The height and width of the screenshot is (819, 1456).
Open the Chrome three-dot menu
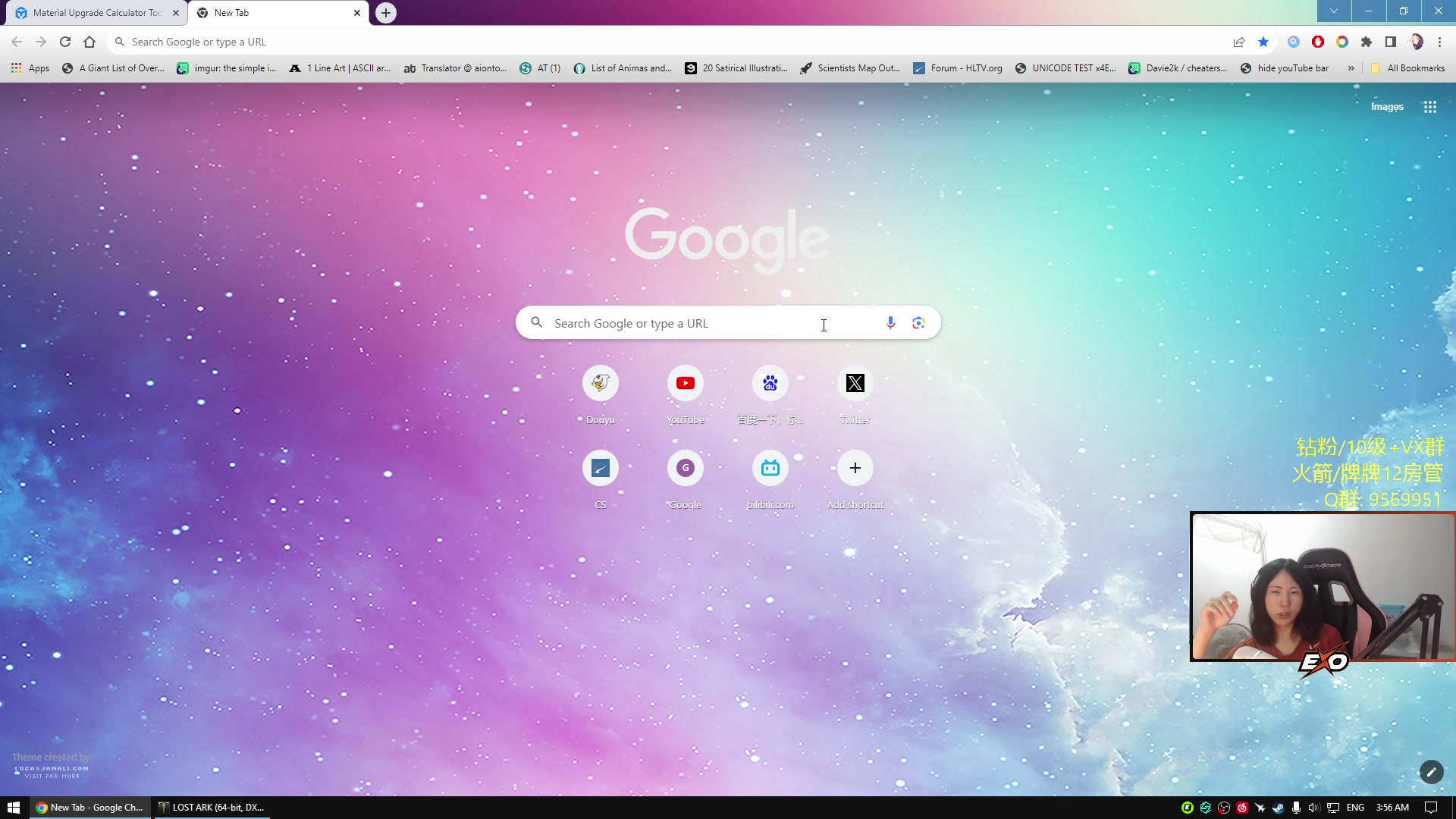tap(1439, 42)
